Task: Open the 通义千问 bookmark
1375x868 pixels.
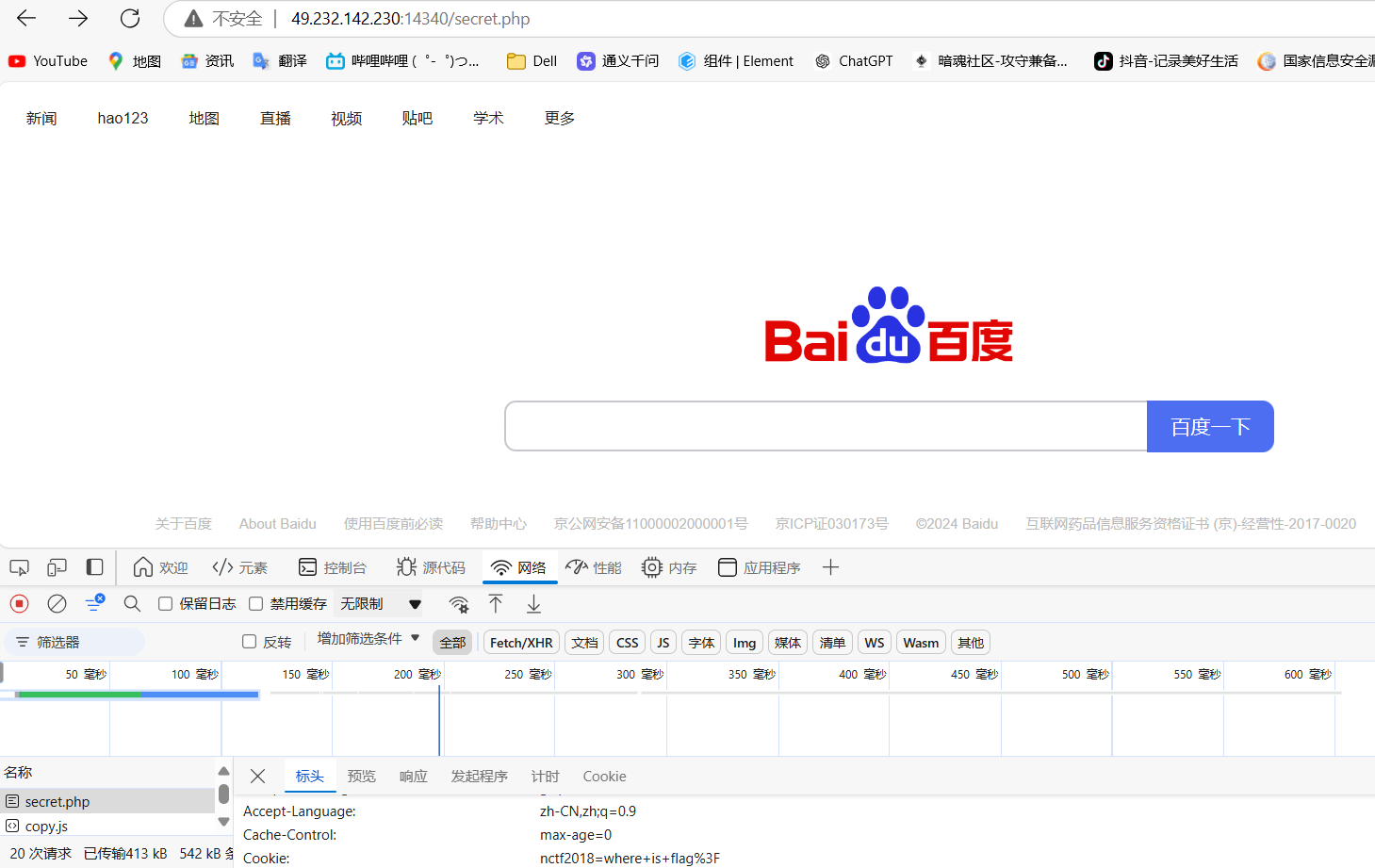Action: [x=618, y=61]
